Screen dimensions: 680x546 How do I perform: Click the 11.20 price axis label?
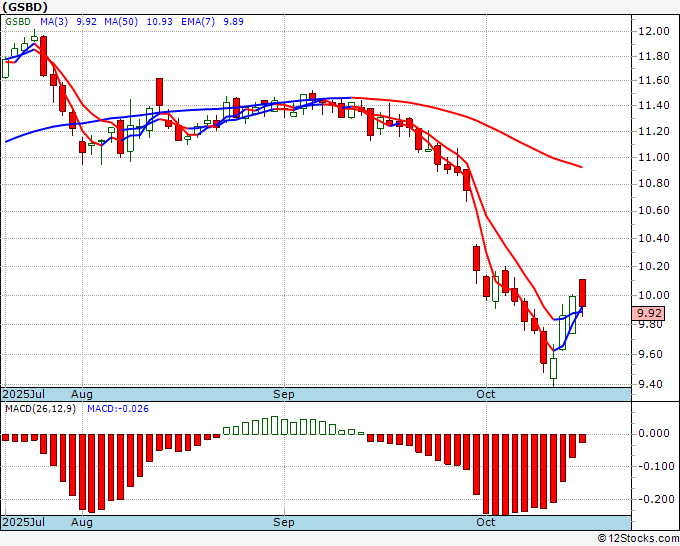(x=654, y=131)
